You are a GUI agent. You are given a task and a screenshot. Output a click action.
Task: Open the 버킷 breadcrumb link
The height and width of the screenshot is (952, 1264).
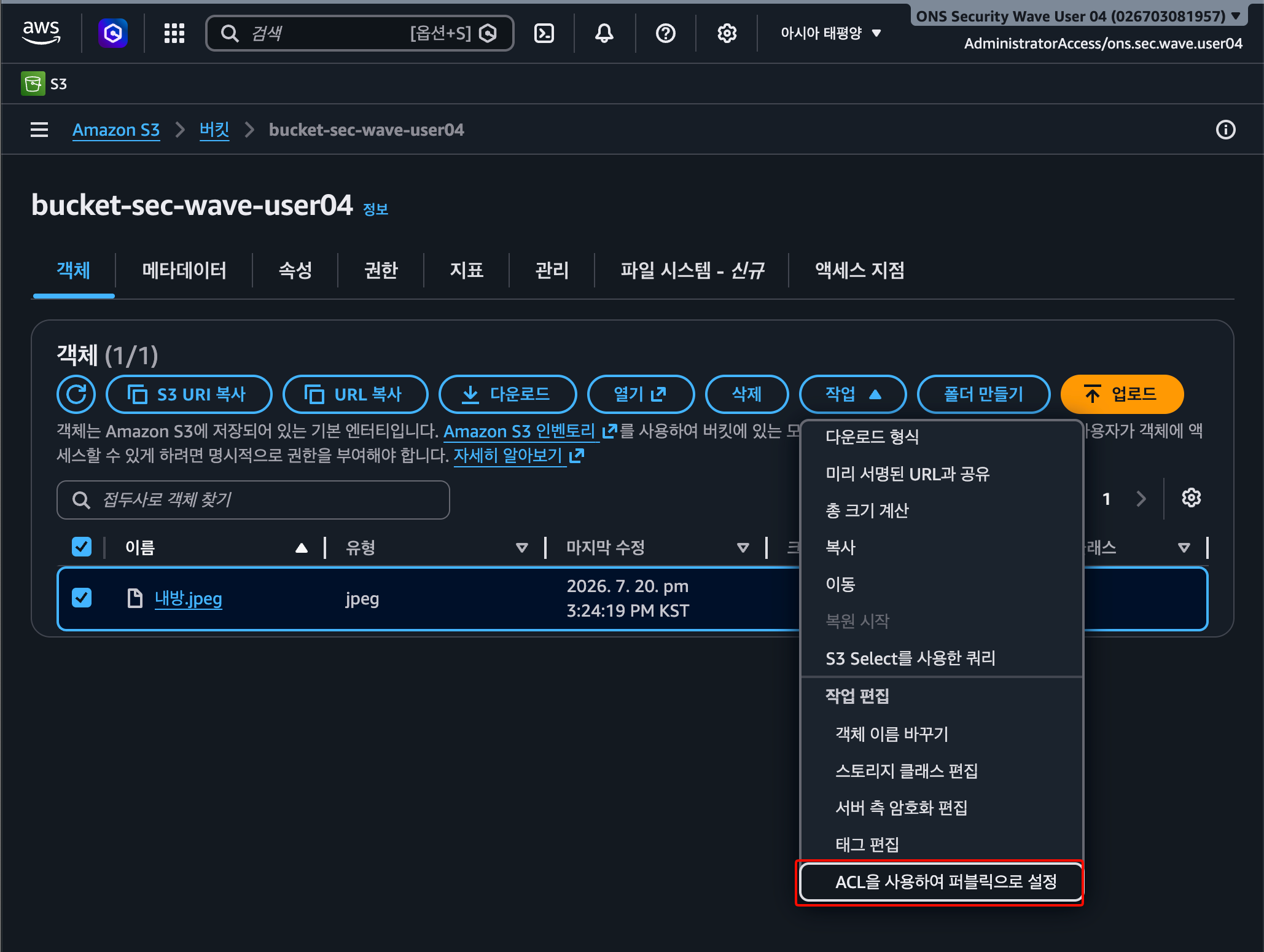tap(214, 130)
